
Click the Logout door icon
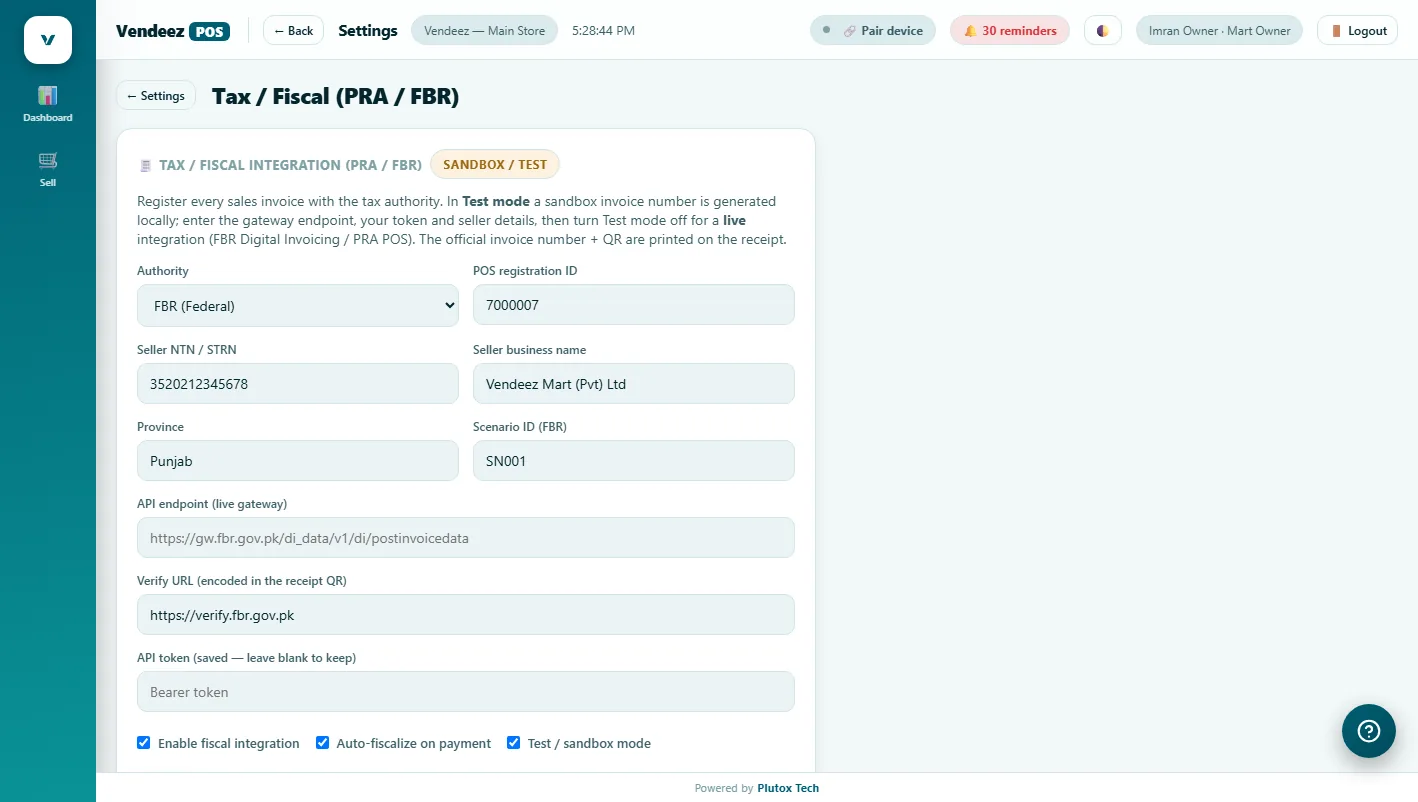1336,31
